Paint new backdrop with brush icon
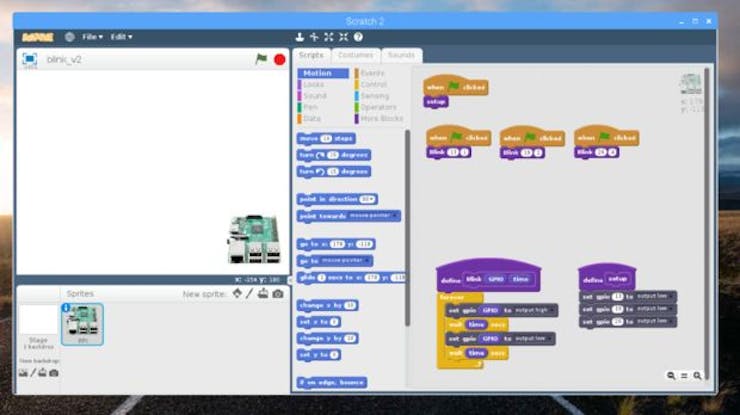The height and width of the screenshot is (415, 740). click(33, 373)
